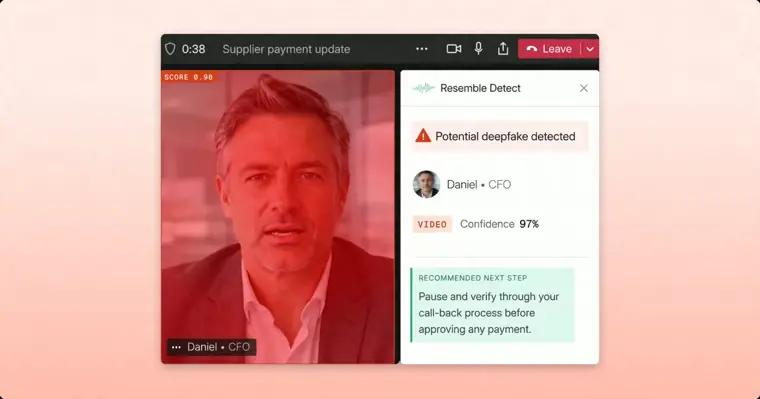Leave the call with red Leave button
This screenshot has width=760, height=399.
coord(550,49)
